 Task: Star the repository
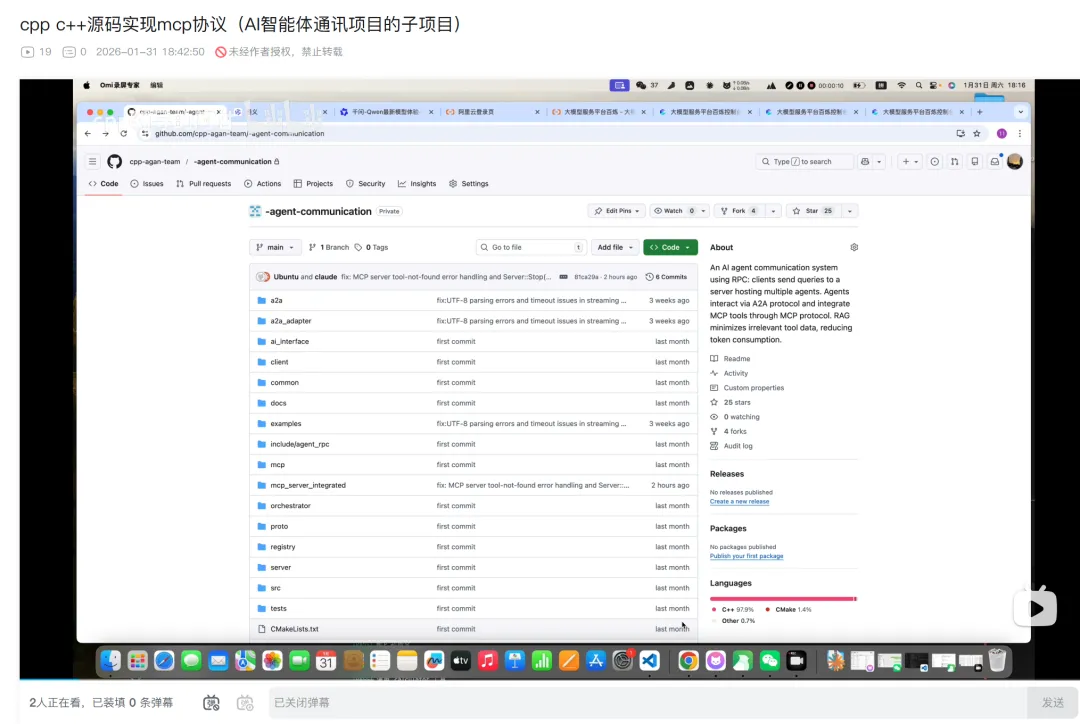click(x=813, y=211)
